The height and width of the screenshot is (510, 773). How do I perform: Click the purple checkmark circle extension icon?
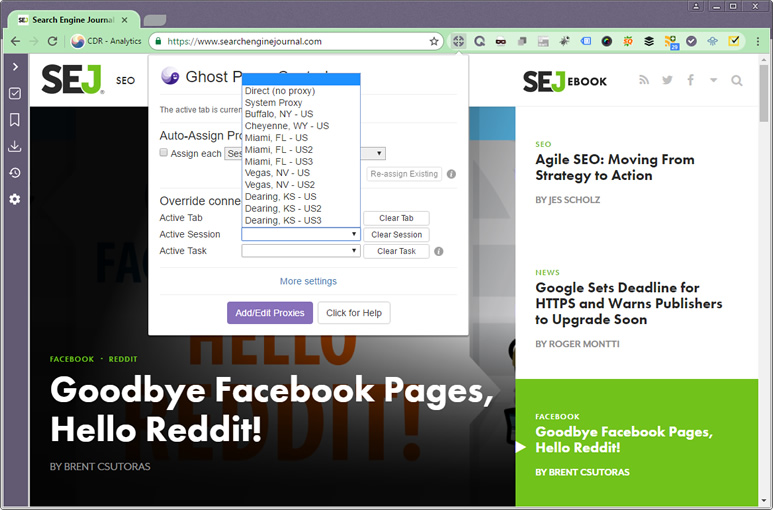pyautogui.click(x=691, y=41)
